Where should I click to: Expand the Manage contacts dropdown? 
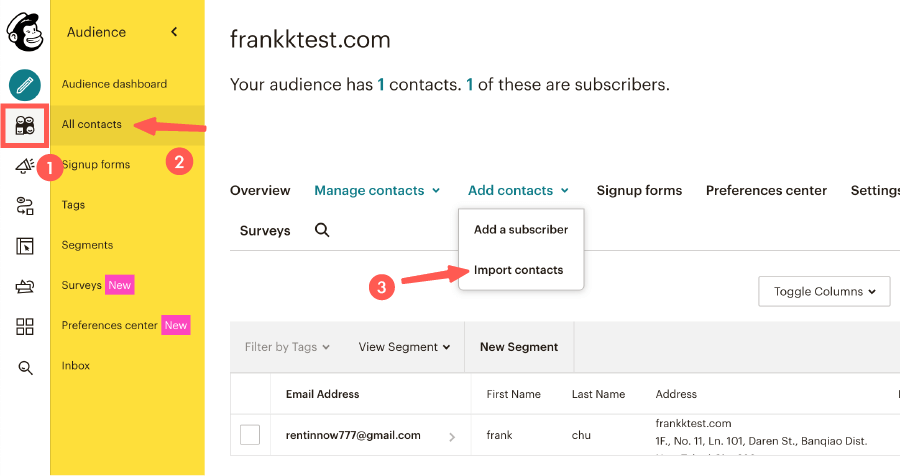[x=377, y=190]
